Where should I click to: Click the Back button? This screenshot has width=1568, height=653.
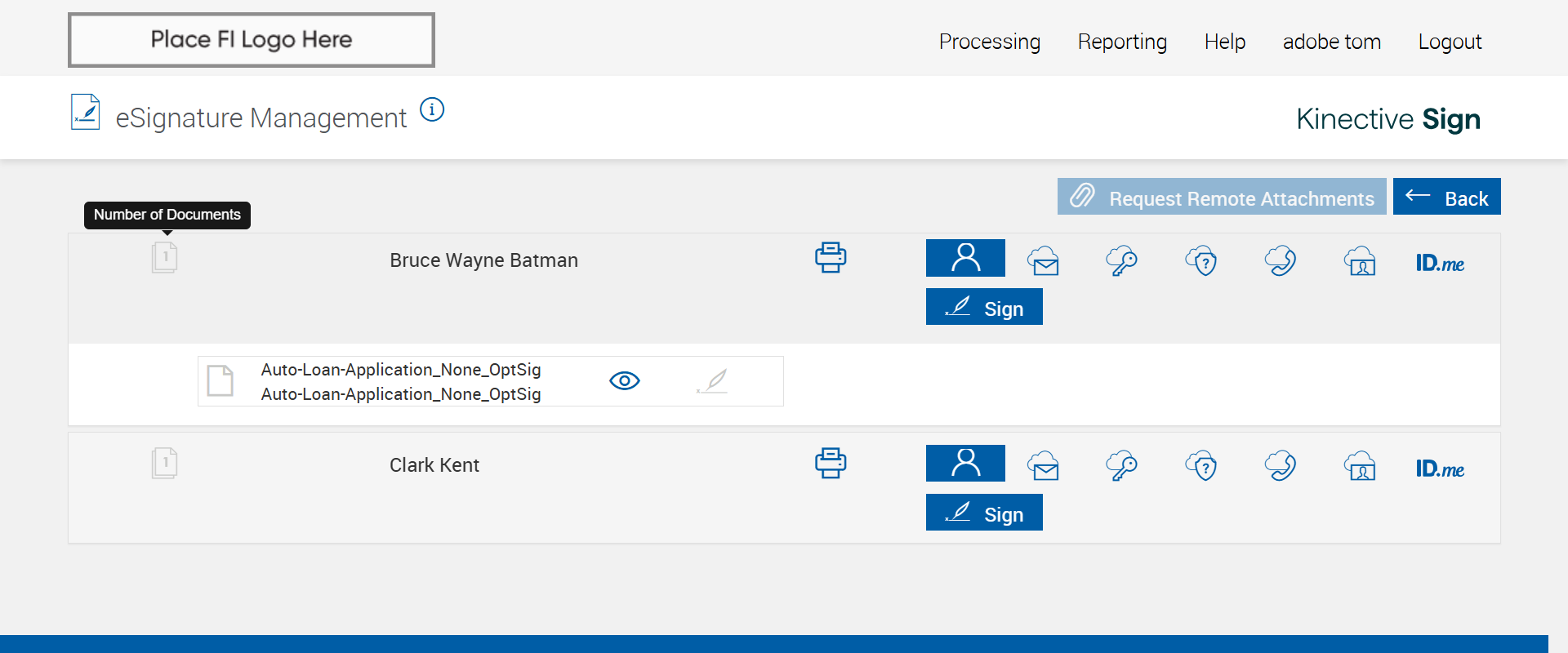(1446, 197)
